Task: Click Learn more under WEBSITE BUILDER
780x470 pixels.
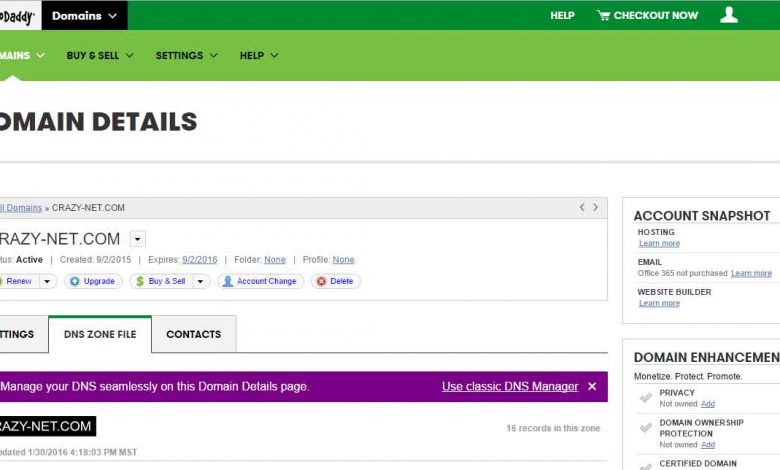Action: pyautogui.click(x=659, y=303)
